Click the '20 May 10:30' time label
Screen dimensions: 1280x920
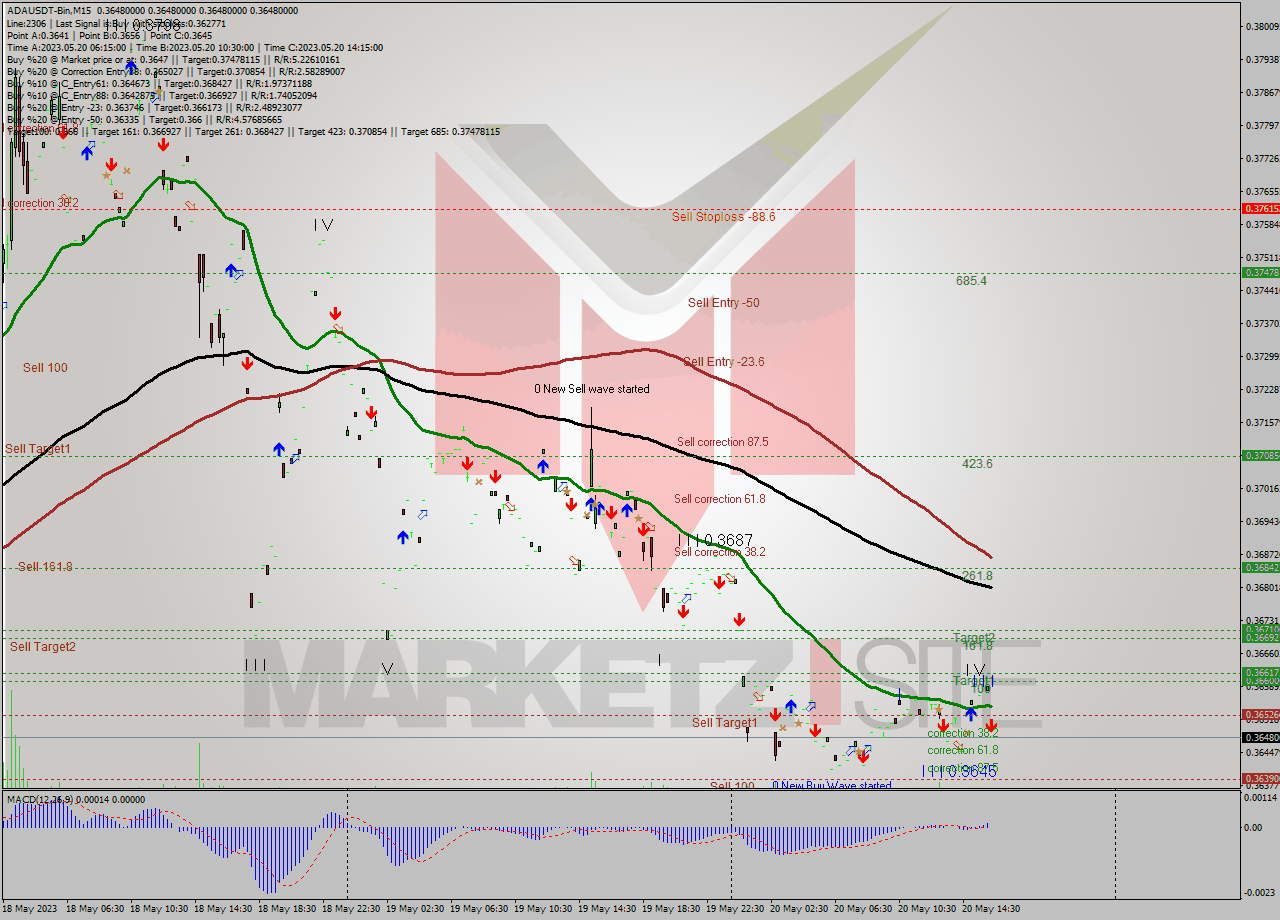tap(927, 908)
